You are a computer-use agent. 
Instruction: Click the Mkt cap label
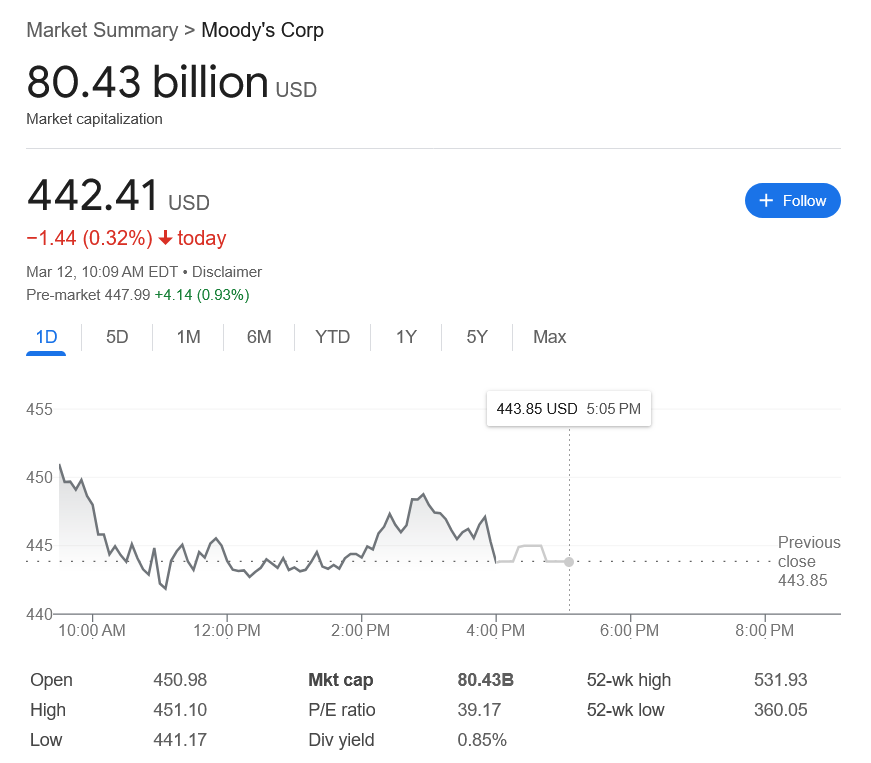(341, 680)
